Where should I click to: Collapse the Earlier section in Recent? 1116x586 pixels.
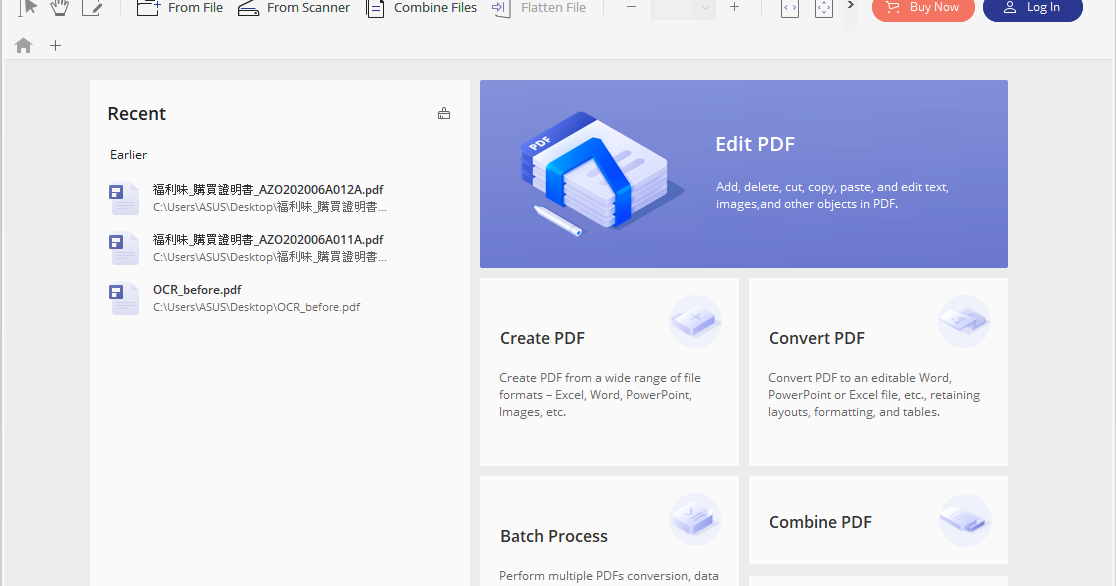pyautogui.click(x=128, y=154)
